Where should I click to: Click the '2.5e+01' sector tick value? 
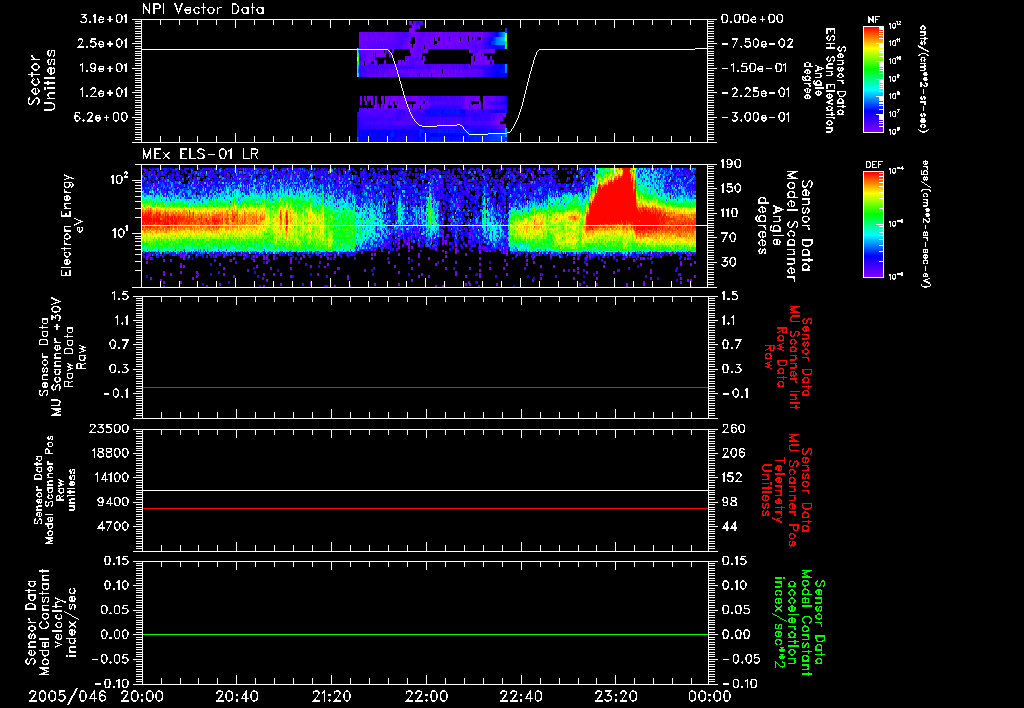click(104, 43)
